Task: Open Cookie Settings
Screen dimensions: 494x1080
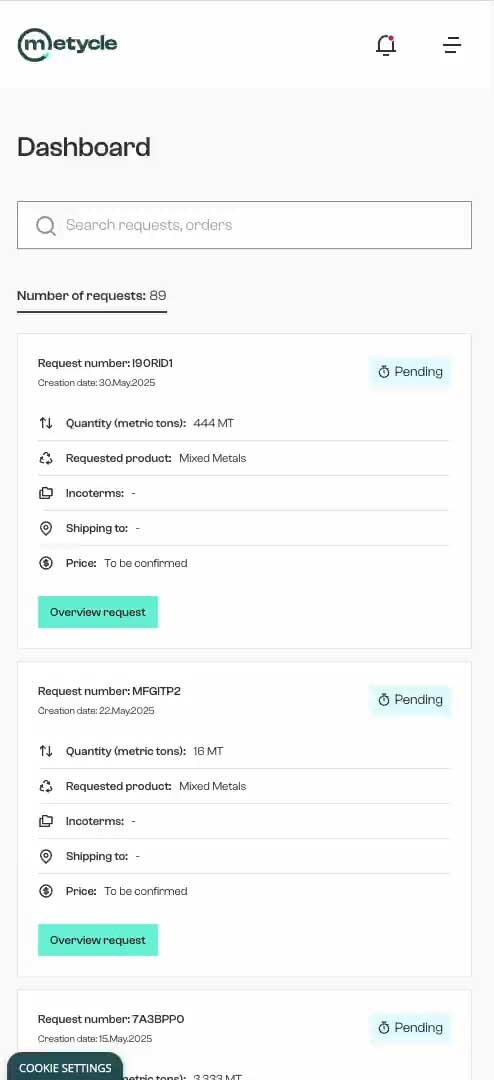Action: pyautogui.click(x=65, y=1067)
